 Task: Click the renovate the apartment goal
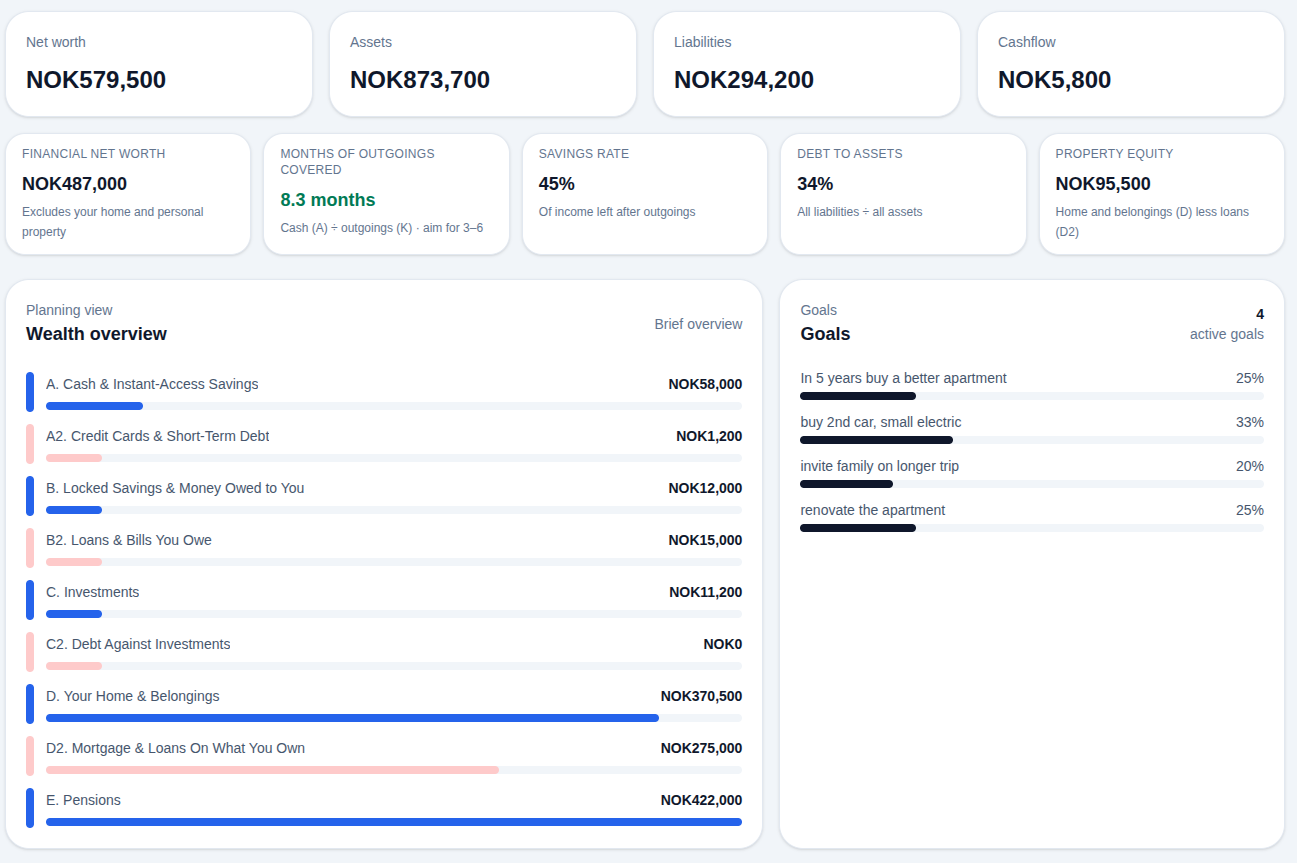[x=872, y=510]
